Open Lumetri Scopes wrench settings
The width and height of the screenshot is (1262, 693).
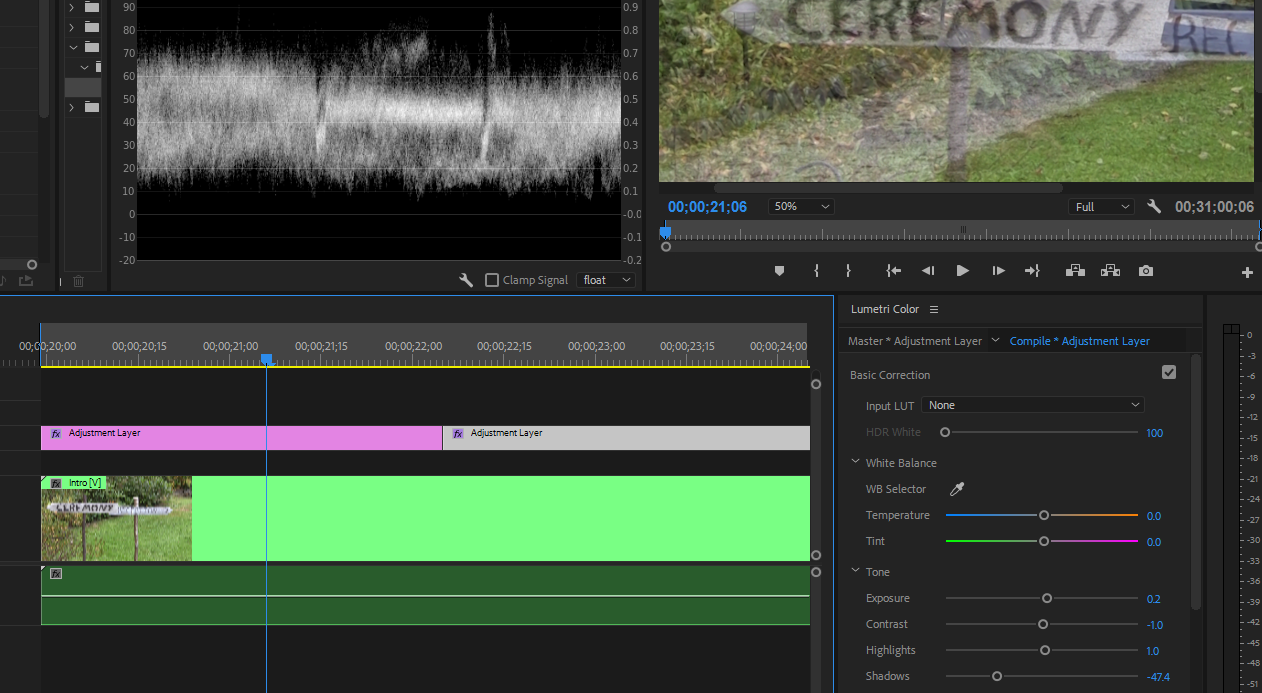tap(465, 280)
